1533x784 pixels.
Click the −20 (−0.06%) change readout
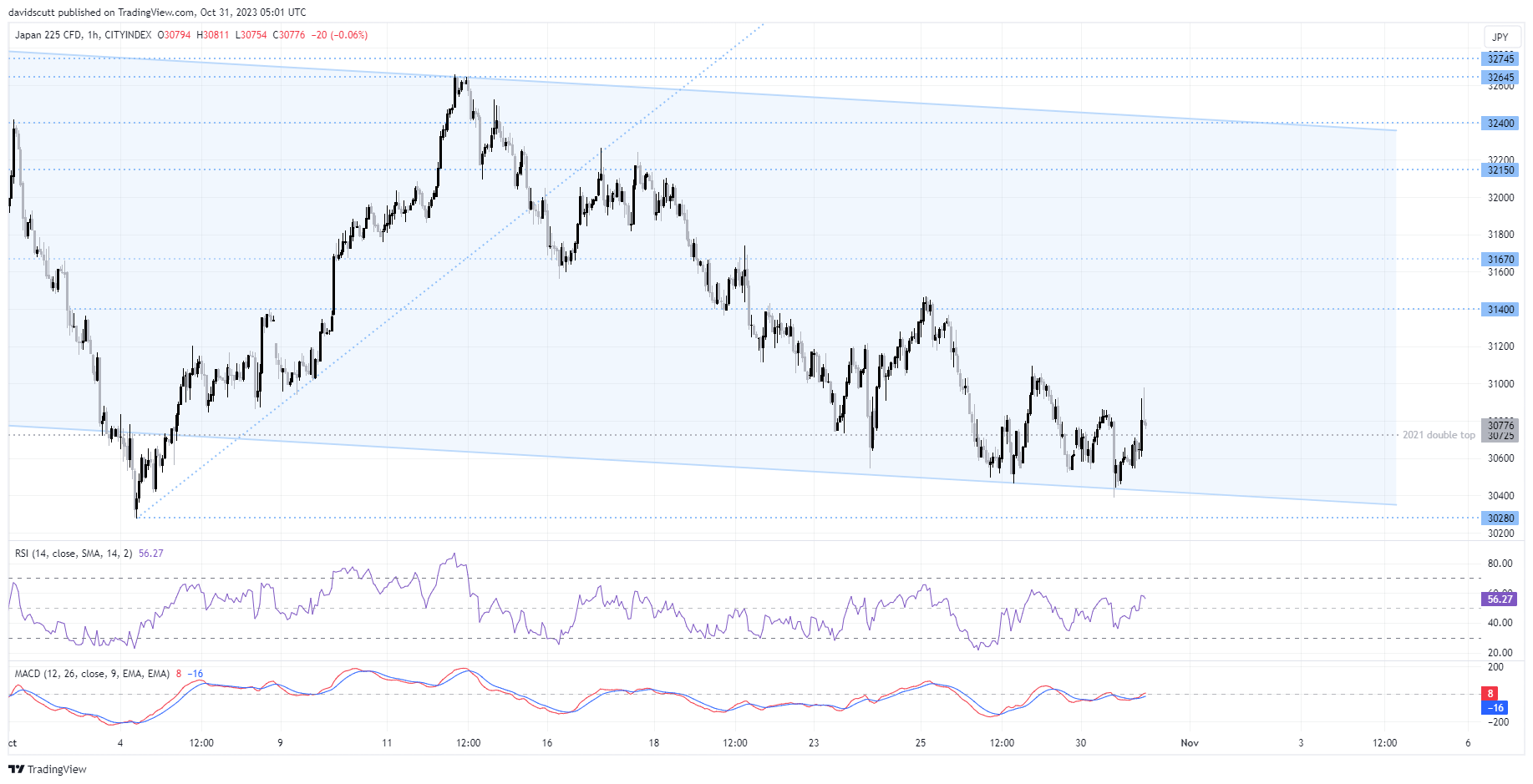click(339, 35)
